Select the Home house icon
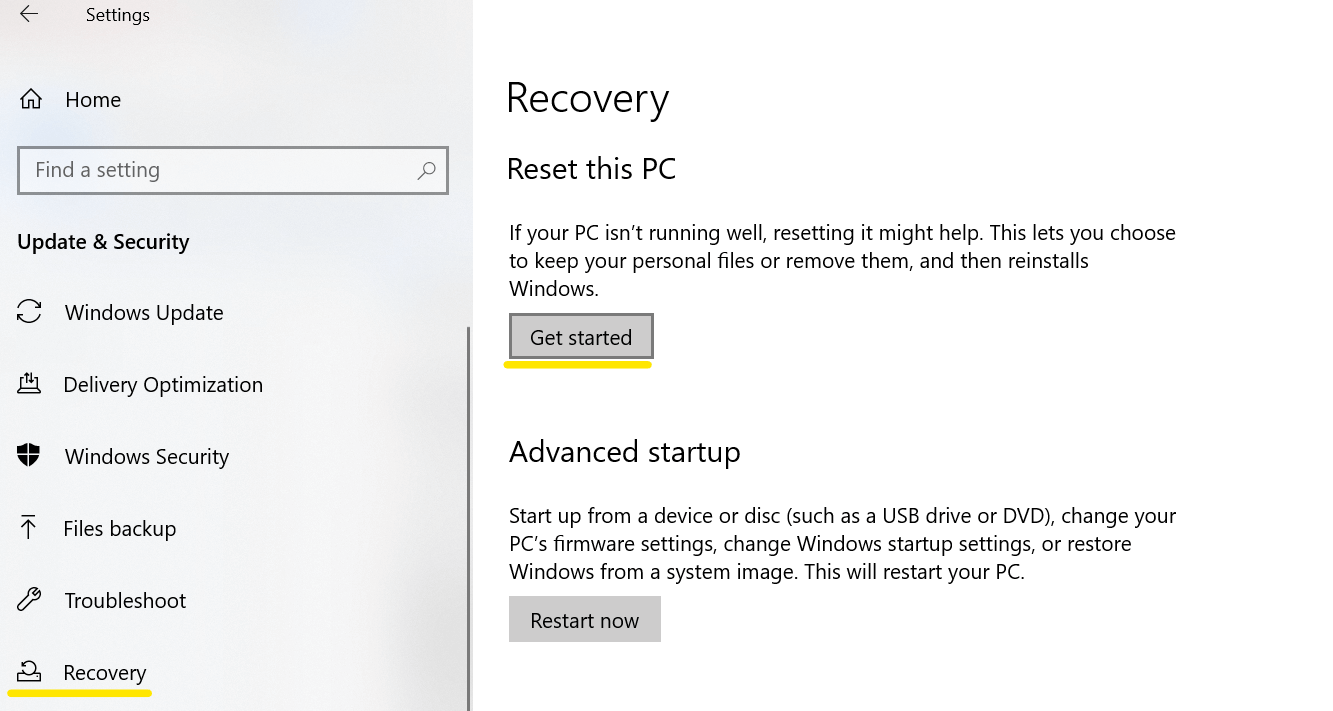 point(29,98)
